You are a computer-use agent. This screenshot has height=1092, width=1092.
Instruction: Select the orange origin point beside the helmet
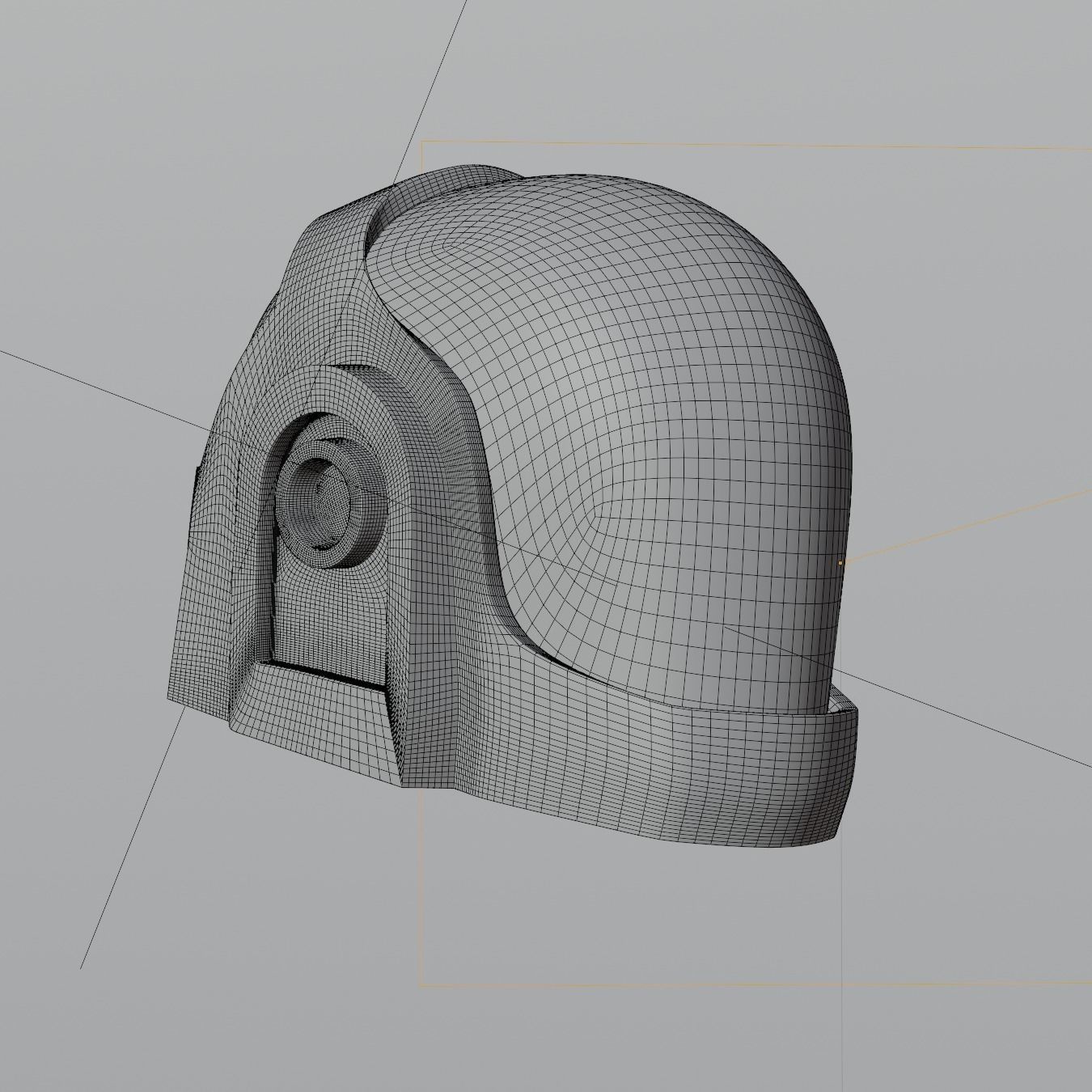(840, 562)
